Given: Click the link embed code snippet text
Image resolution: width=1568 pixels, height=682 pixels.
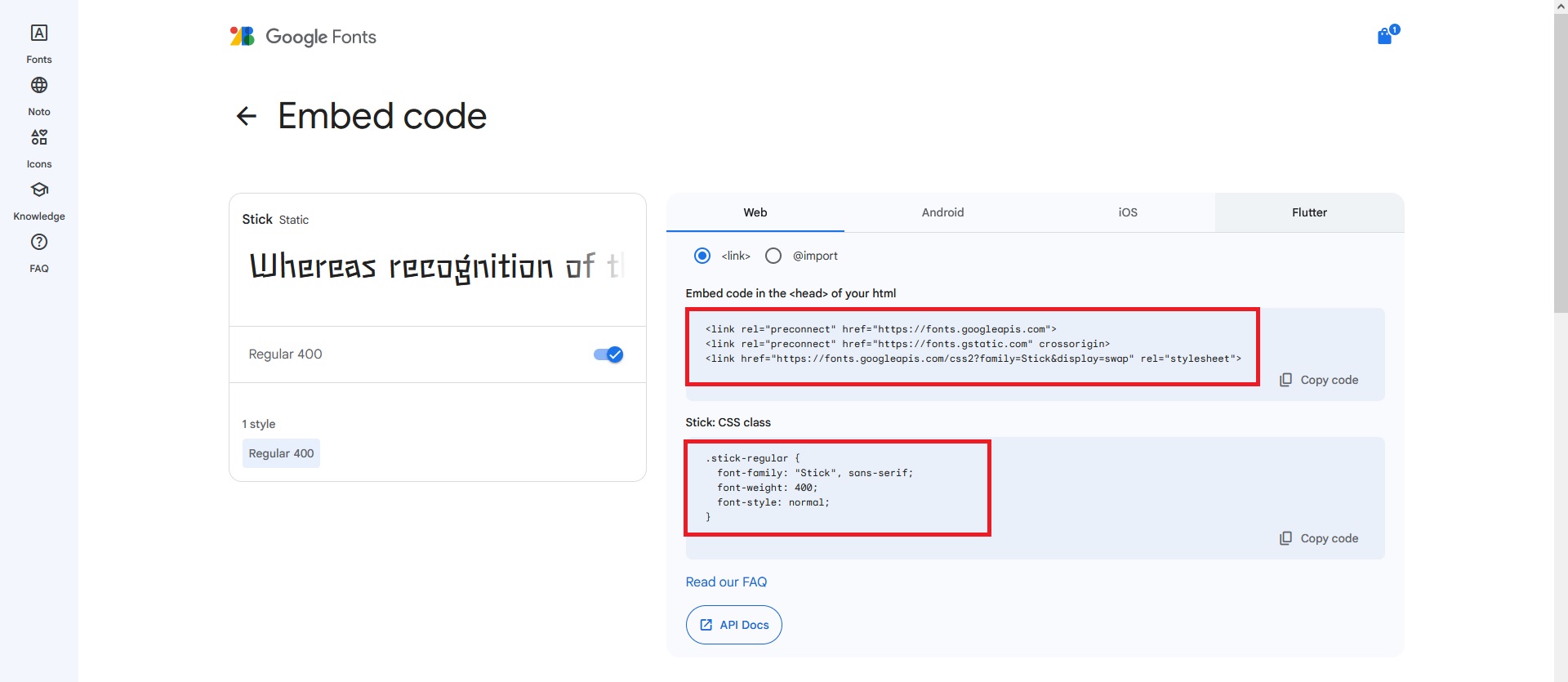Looking at the screenshot, I should tap(973, 344).
